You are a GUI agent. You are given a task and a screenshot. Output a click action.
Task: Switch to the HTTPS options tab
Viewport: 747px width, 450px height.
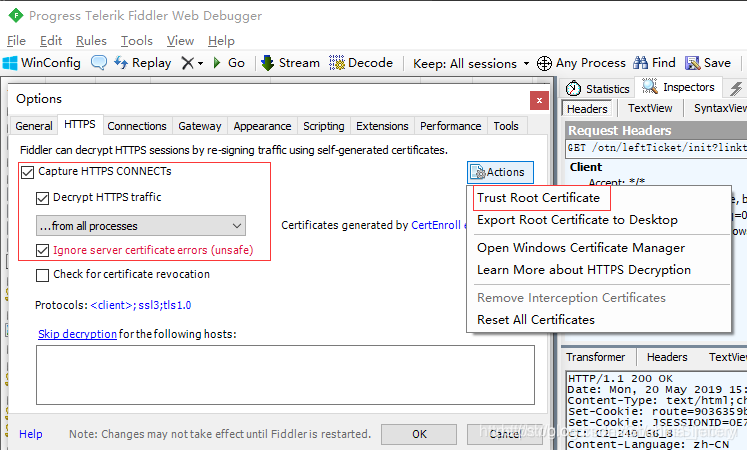point(80,124)
